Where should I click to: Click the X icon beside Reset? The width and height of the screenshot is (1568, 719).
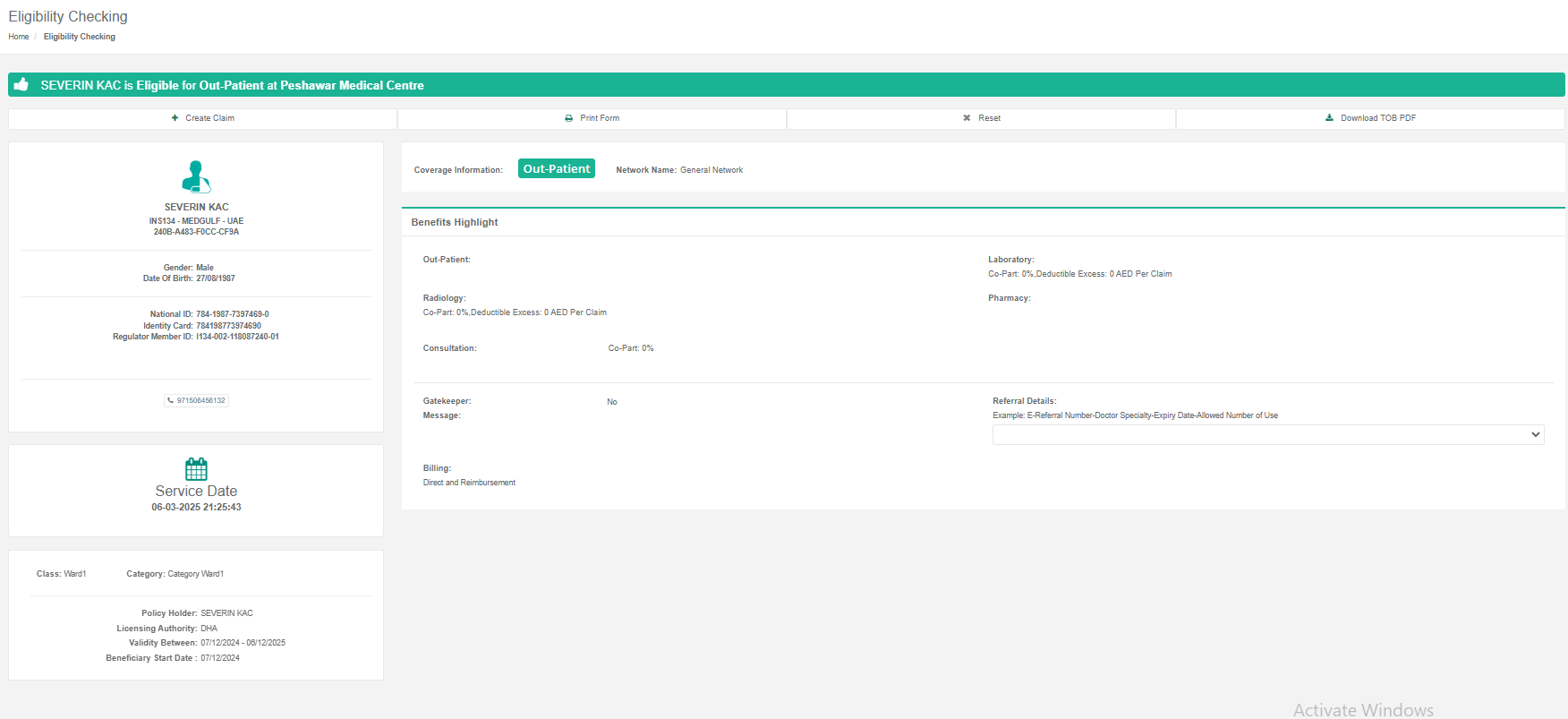pyautogui.click(x=967, y=118)
